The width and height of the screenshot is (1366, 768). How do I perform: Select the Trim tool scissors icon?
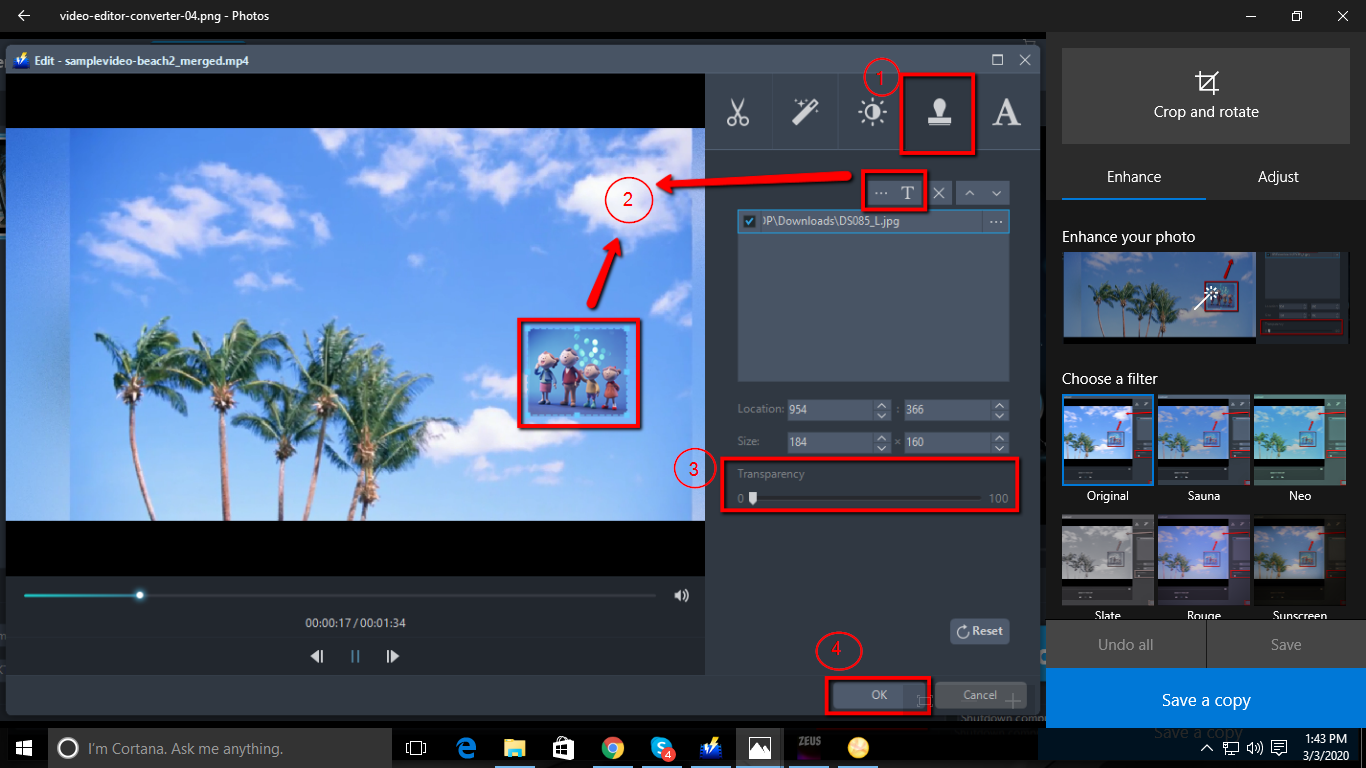(739, 111)
